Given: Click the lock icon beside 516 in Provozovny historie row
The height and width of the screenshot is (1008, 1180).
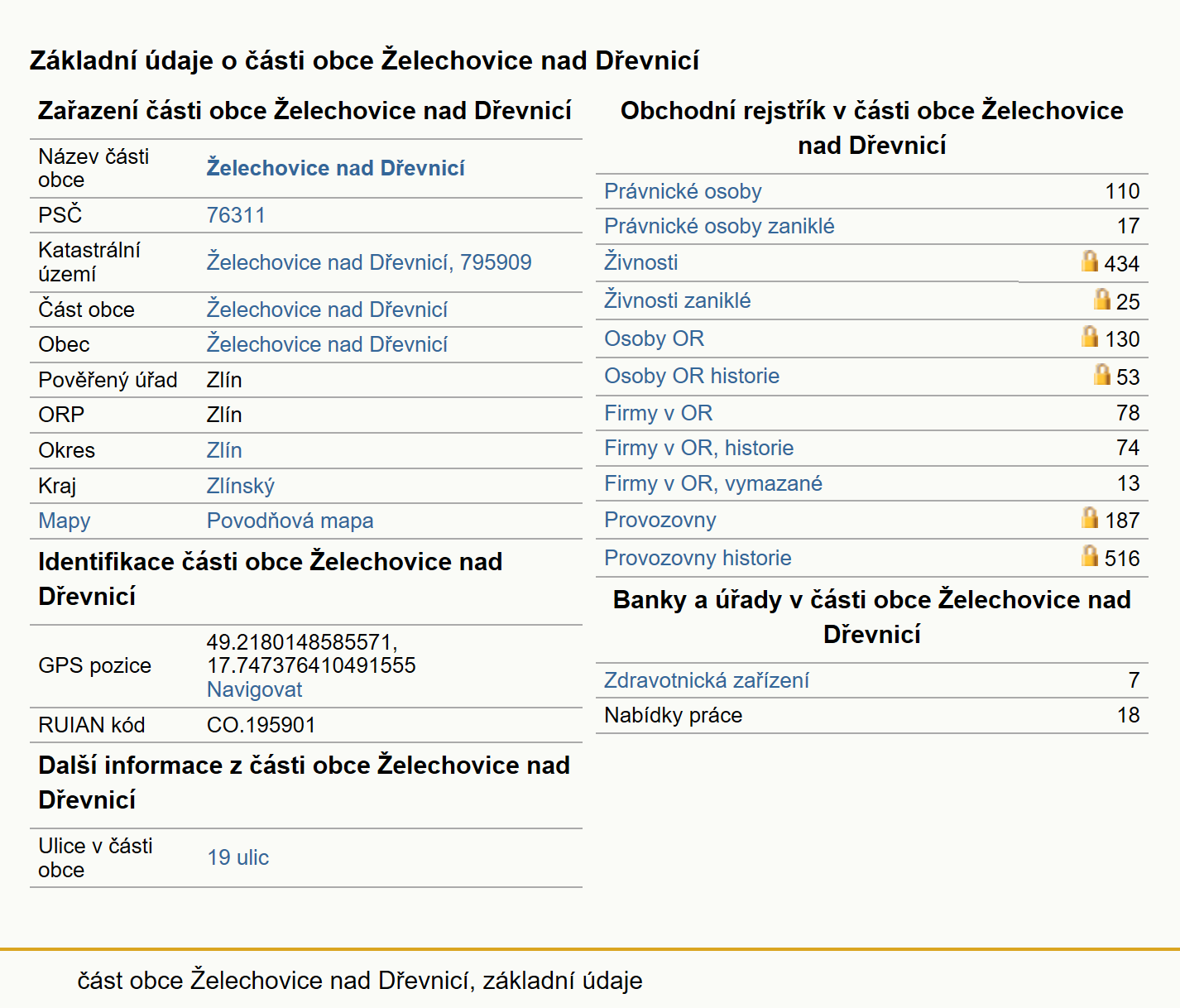Looking at the screenshot, I should tap(1090, 555).
